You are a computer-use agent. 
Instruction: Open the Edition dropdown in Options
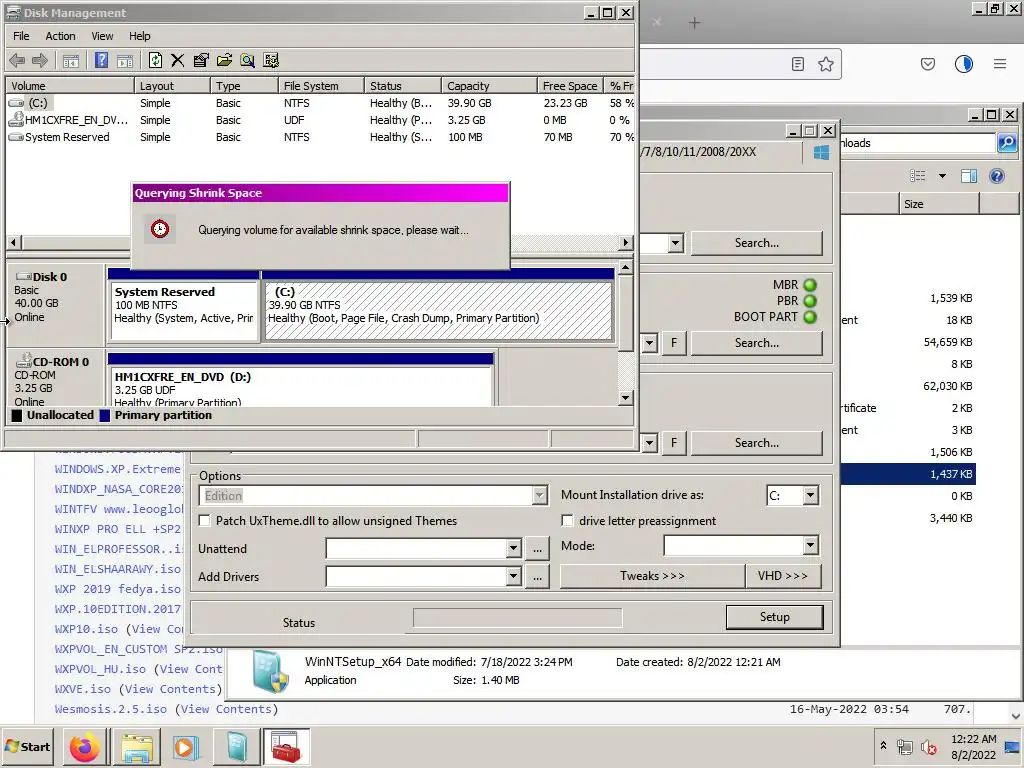(x=539, y=496)
